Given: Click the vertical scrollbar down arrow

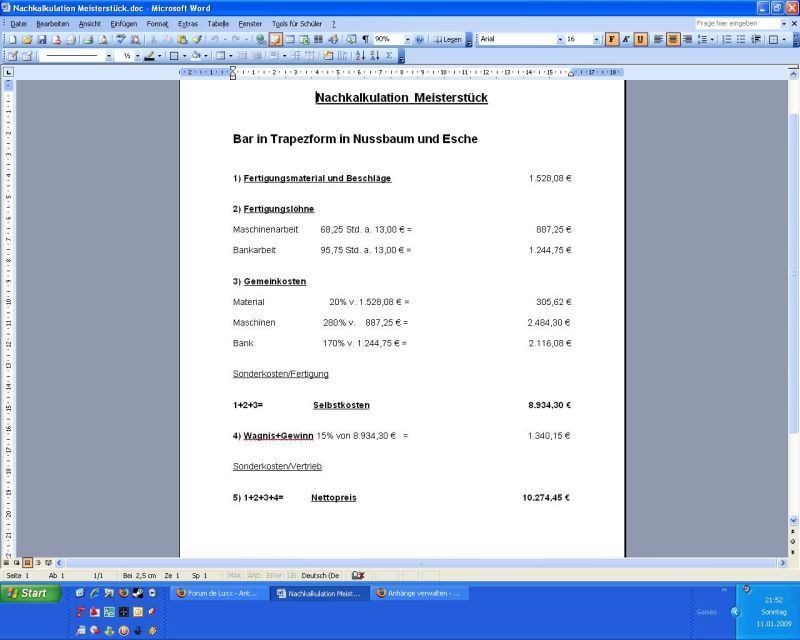Looking at the screenshot, I should (x=793, y=521).
